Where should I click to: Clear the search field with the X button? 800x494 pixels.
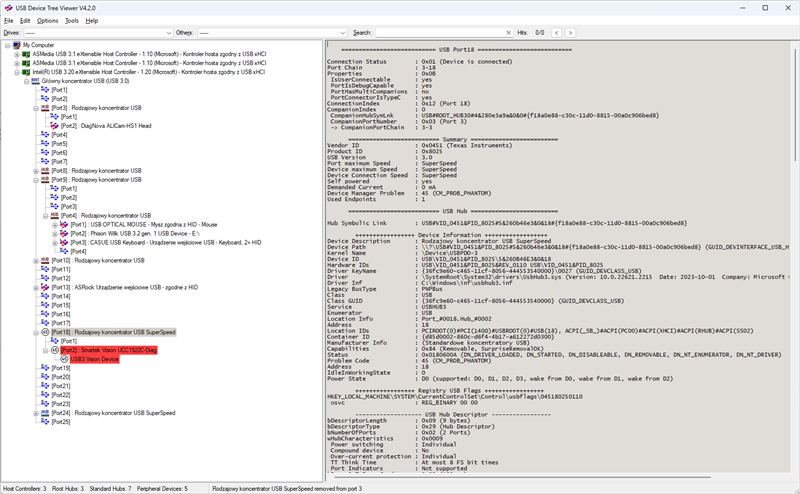[x=508, y=33]
